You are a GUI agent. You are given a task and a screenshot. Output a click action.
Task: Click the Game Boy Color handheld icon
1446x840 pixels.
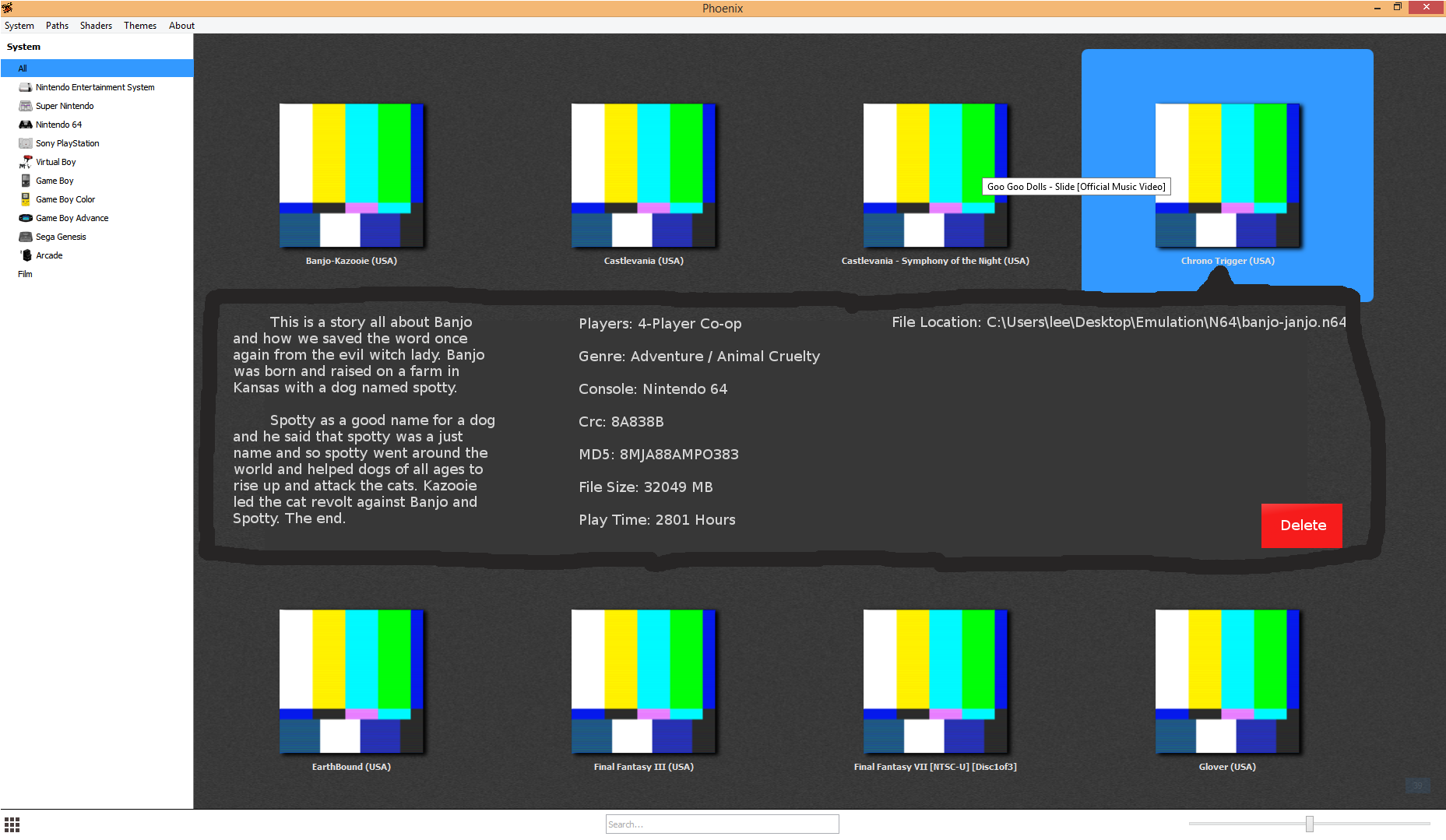[26, 199]
